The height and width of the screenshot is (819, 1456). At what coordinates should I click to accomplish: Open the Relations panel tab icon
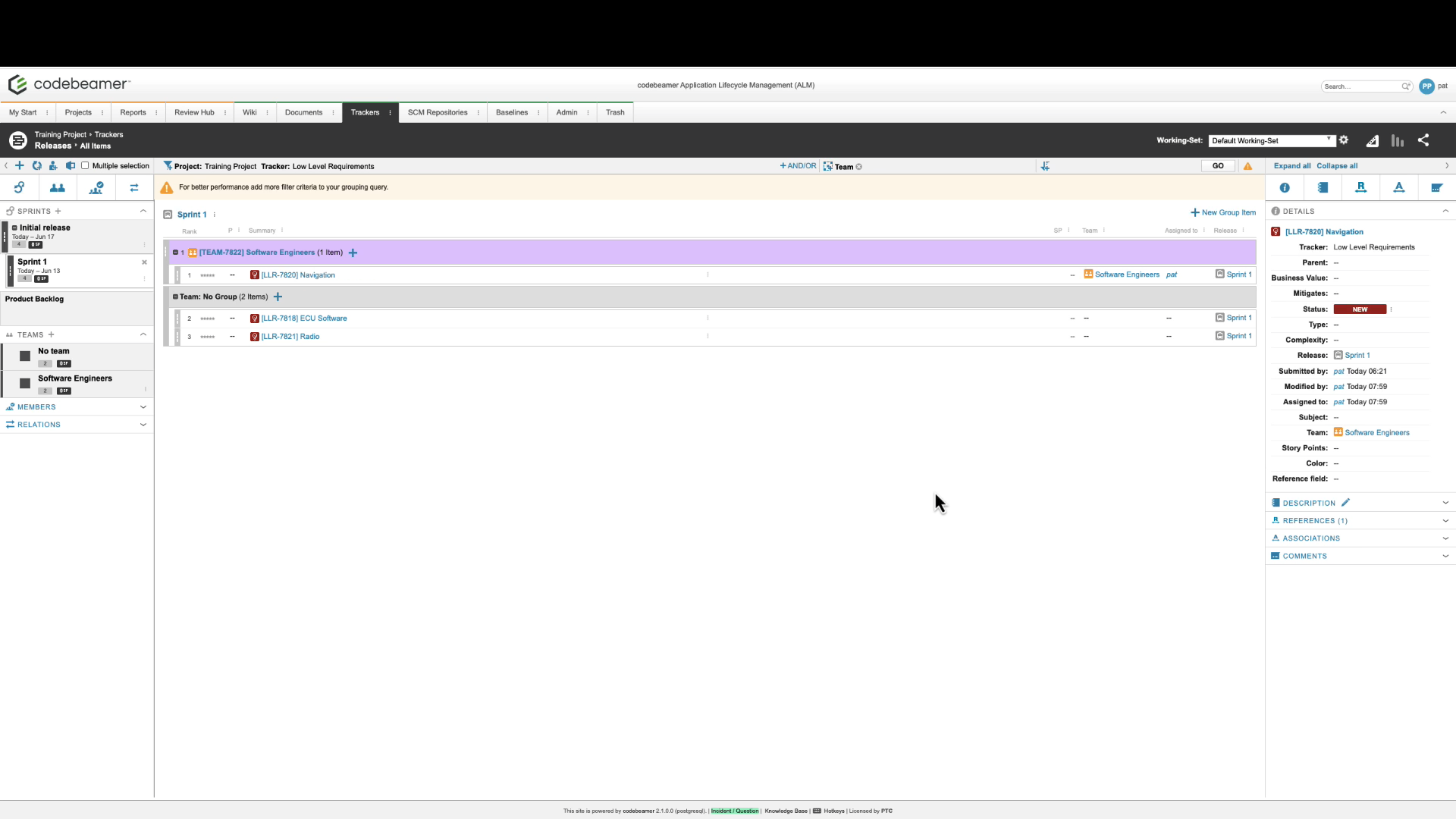134,187
